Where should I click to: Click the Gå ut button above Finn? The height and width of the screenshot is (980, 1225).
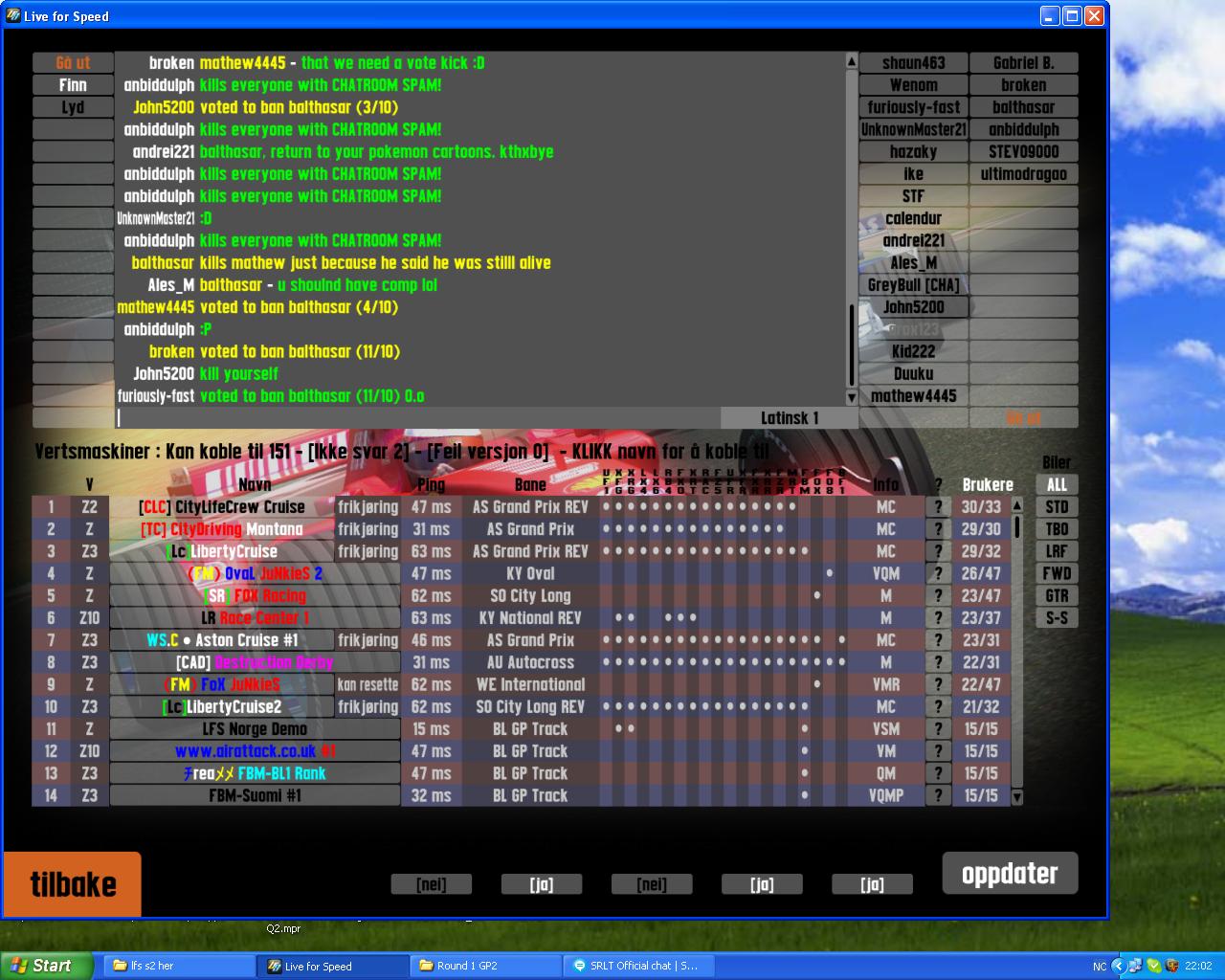[73, 63]
